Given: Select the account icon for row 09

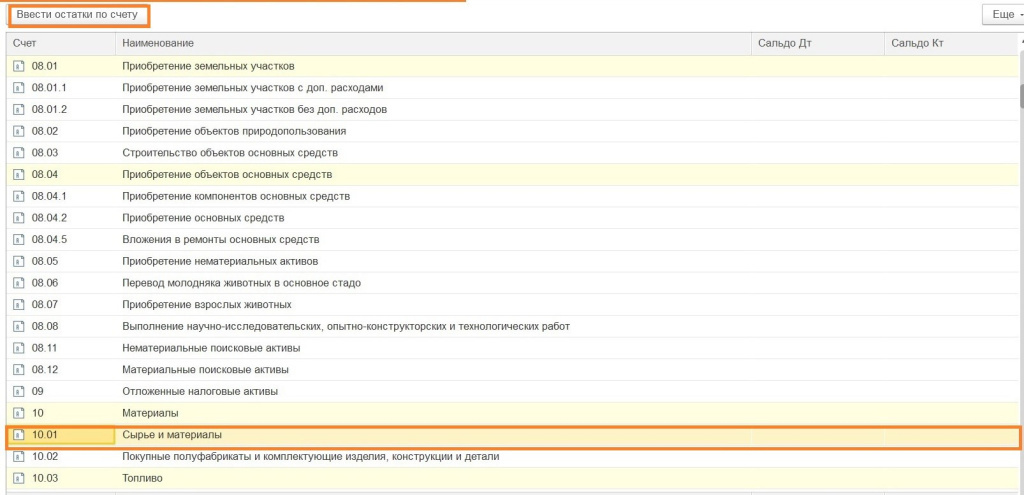Looking at the screenshot, I should 18,391.
